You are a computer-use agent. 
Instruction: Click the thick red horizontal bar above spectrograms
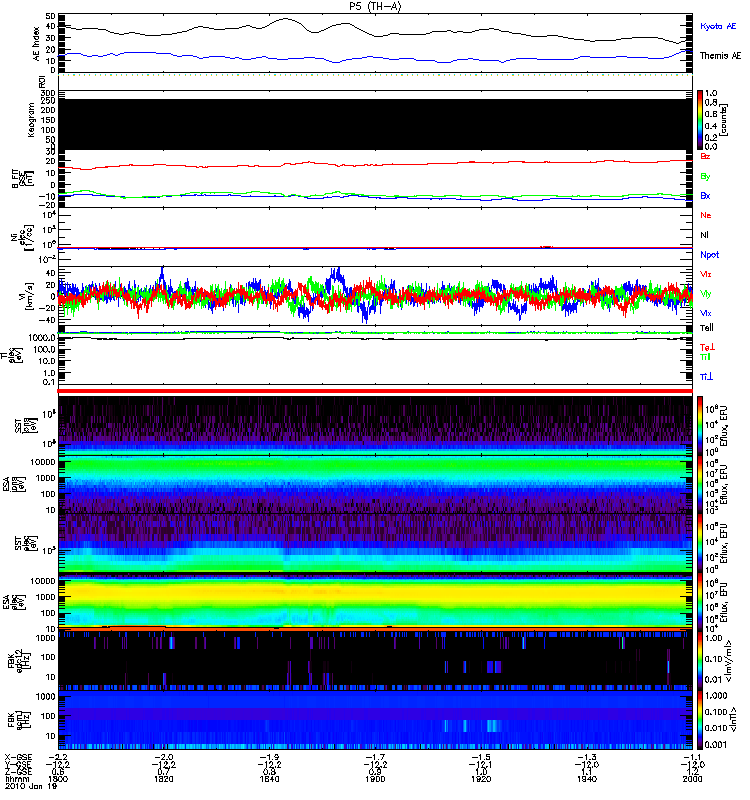(375, 391)
